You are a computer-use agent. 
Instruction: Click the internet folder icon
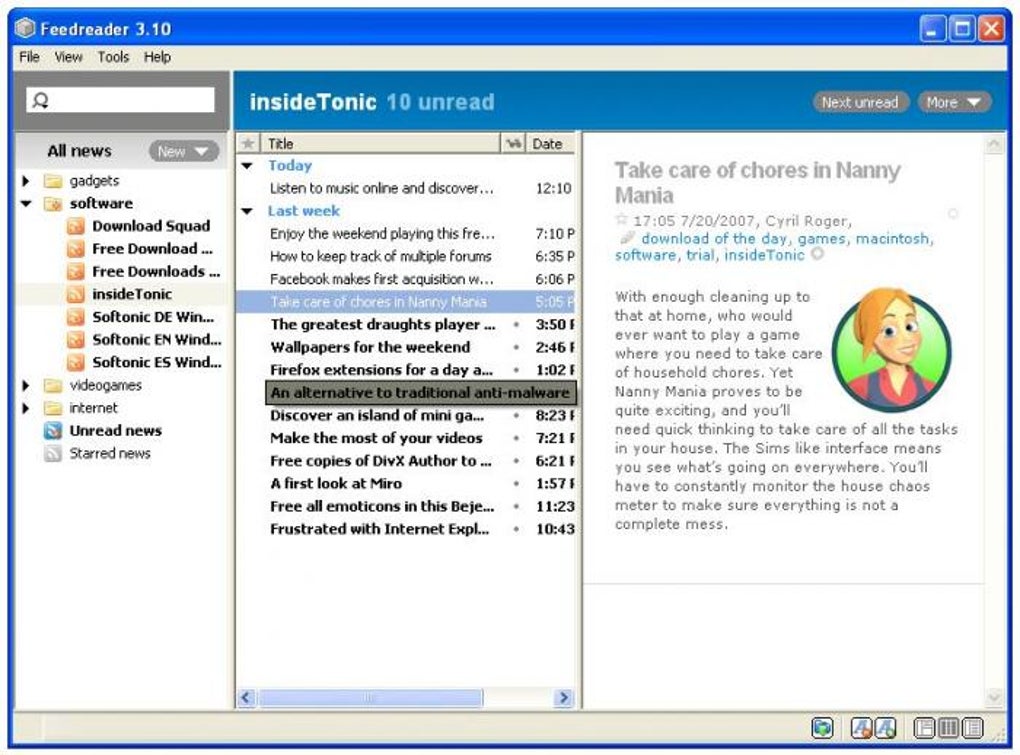[53, 408]
